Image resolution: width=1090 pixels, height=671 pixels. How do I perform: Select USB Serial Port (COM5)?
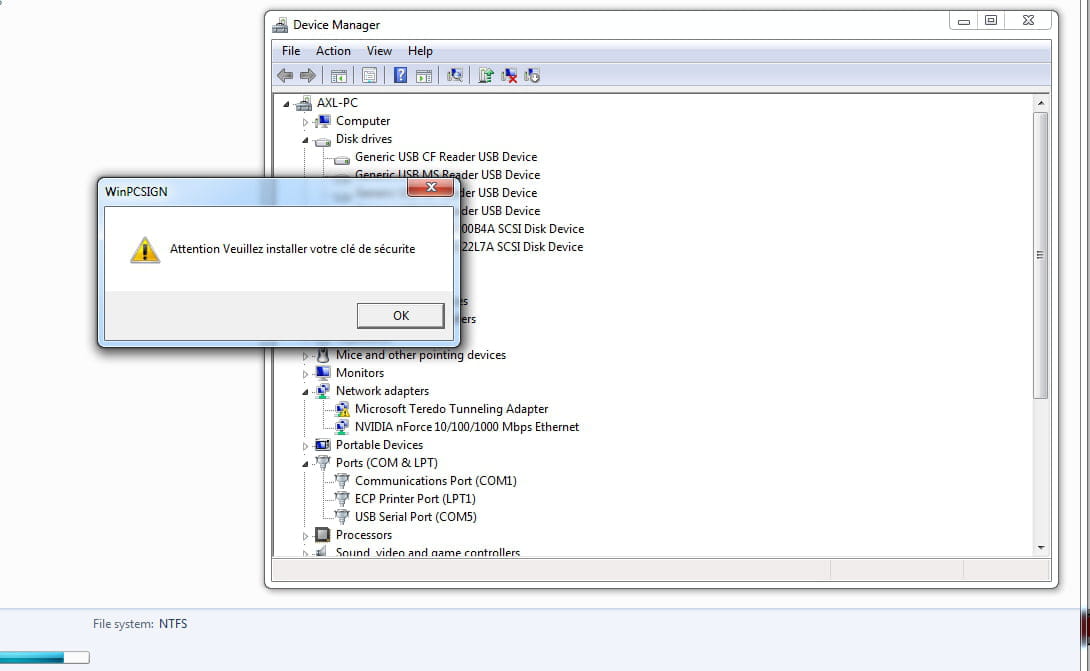point(415,517)
